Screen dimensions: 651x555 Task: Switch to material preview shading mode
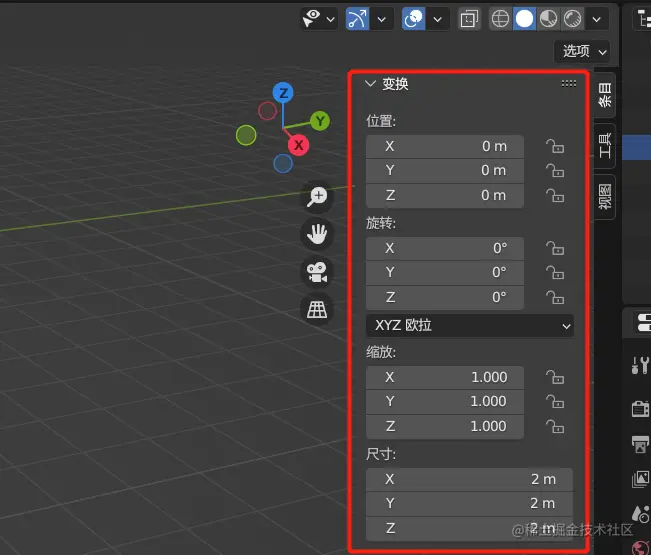tap(548, 19)
